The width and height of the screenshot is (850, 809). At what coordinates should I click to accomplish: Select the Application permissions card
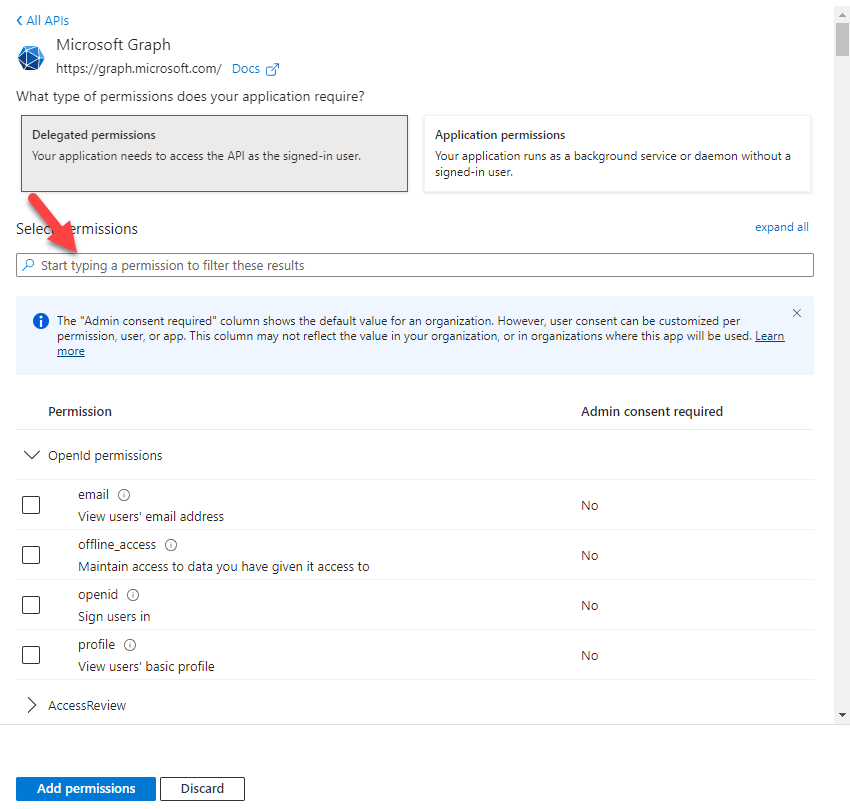coord(617,153)
